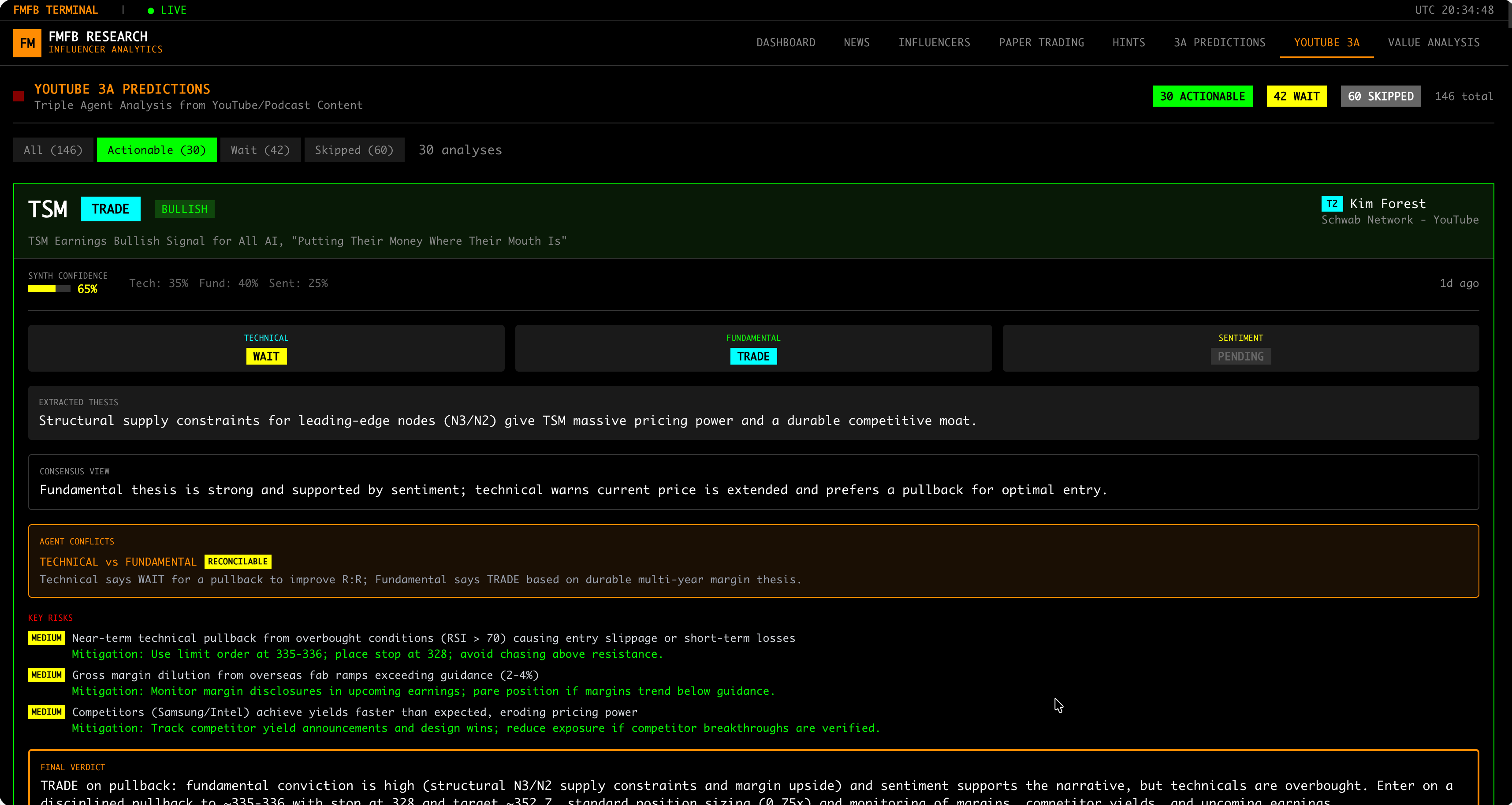Select the All (146) filter
Image resolution: width=1512 pixels, height=805 pixels.
[53, 150]
